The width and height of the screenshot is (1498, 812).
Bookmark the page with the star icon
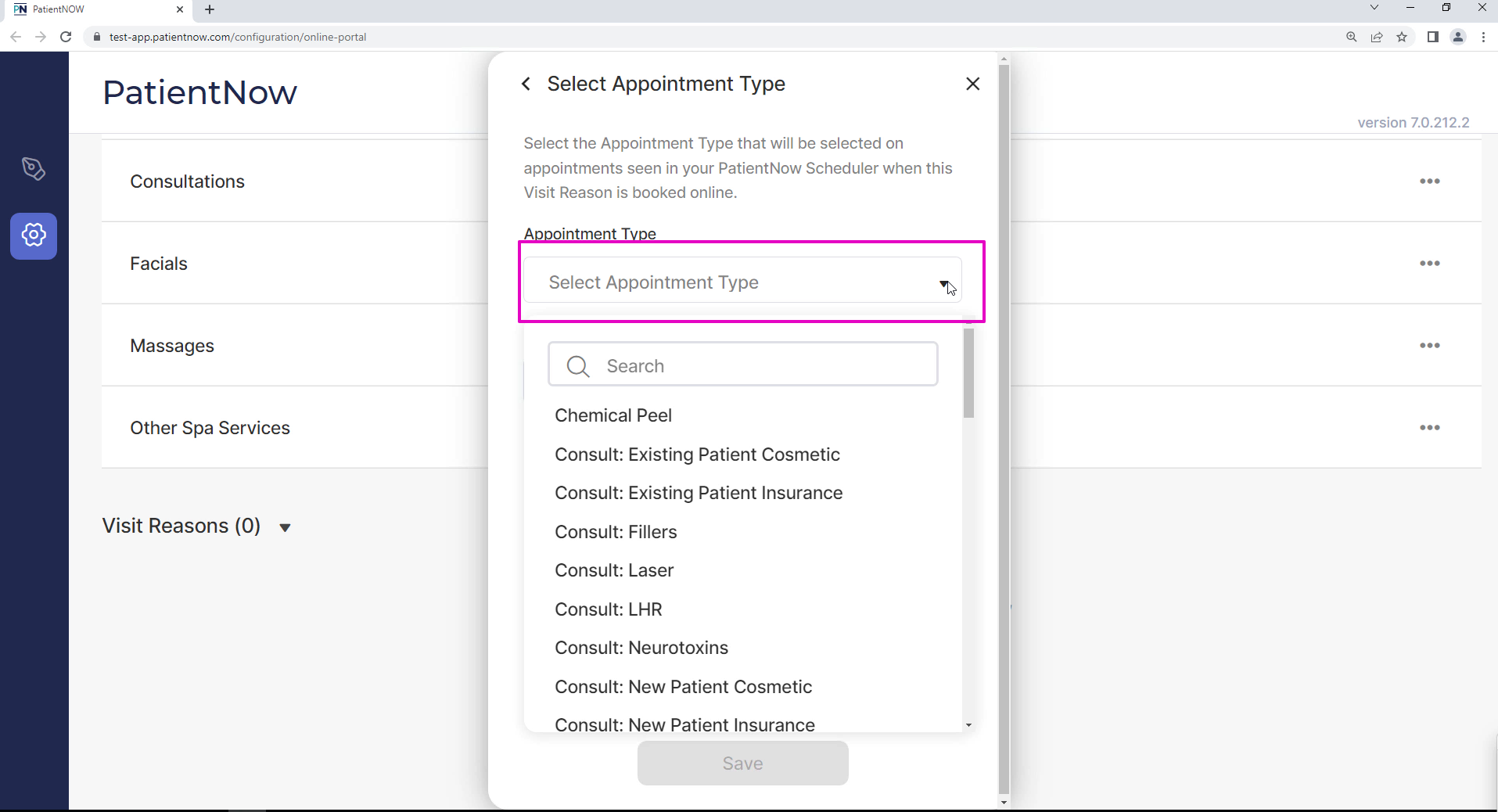1403,37
